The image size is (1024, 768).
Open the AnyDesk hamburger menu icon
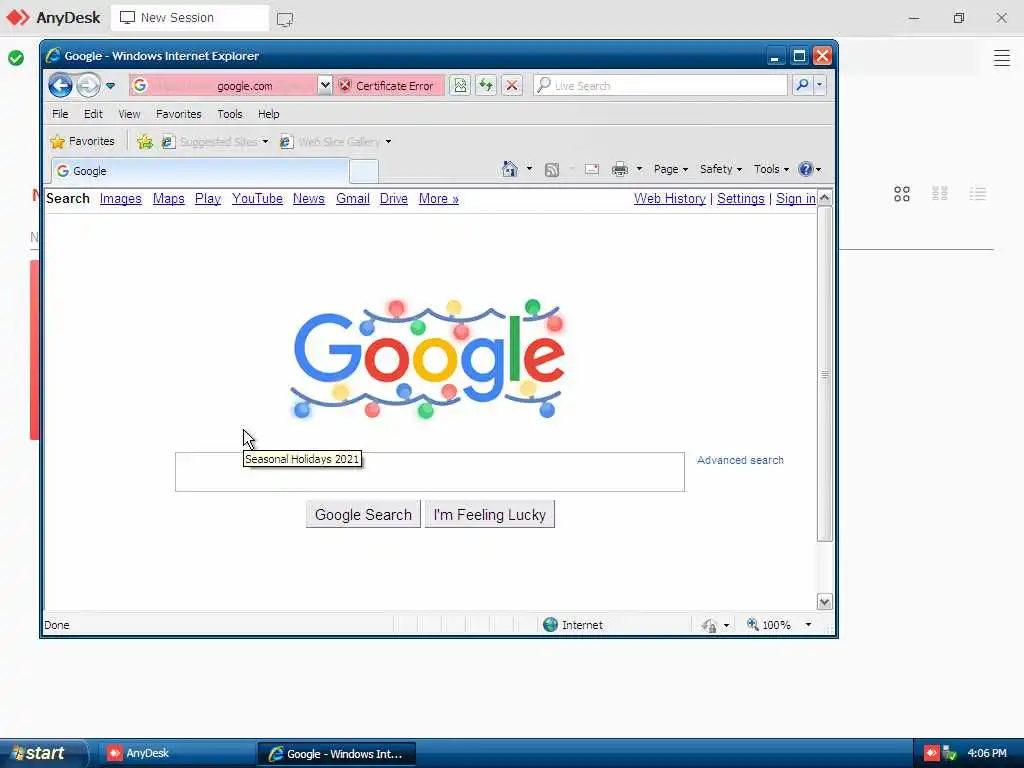click(1002, 58)
